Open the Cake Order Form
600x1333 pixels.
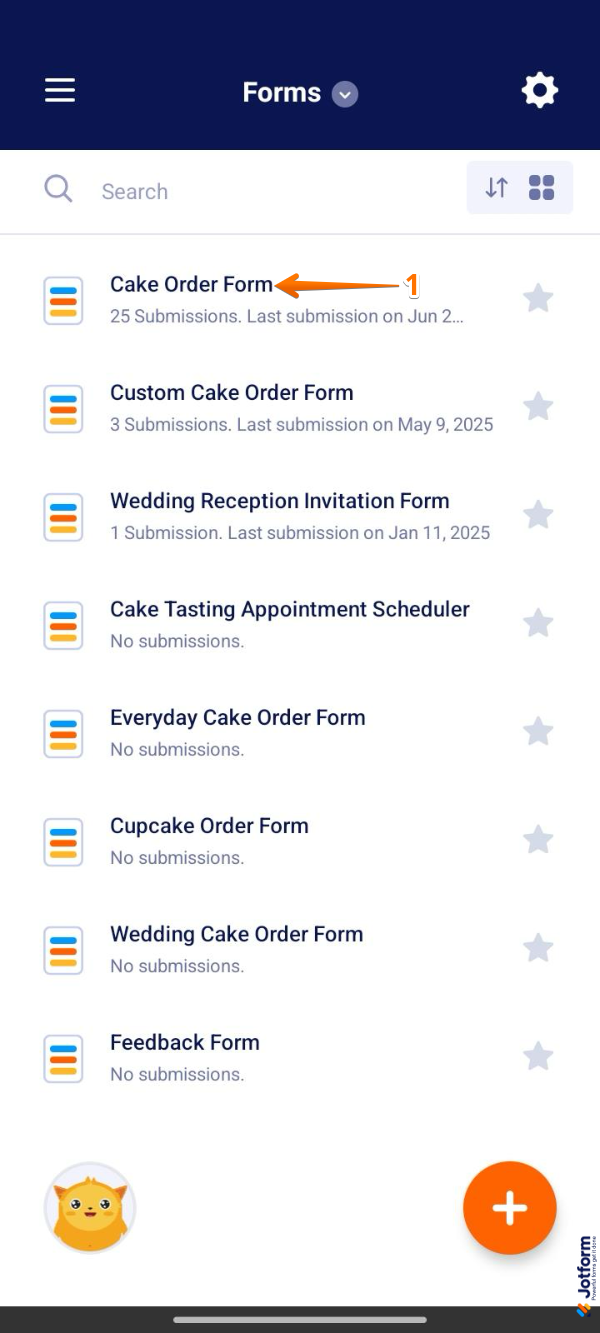click(192, 284)
